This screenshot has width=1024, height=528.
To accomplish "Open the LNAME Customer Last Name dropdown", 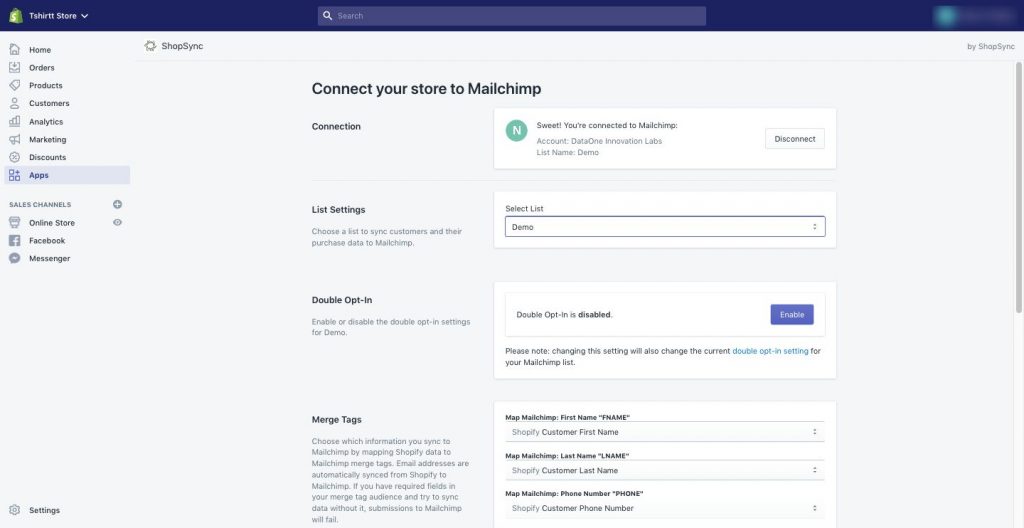I will (665, 470).
